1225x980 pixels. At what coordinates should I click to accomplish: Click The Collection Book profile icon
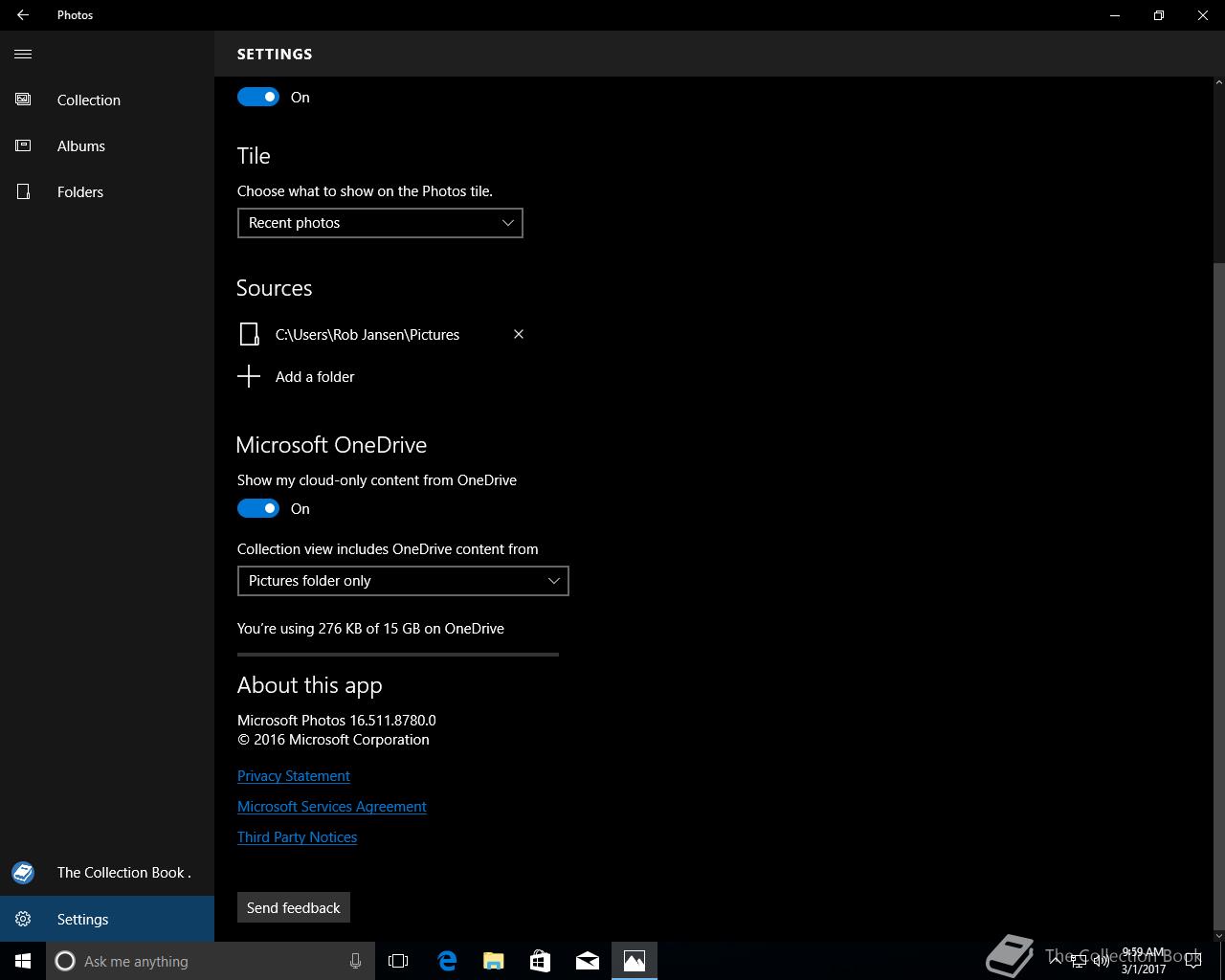coord(23,872)
